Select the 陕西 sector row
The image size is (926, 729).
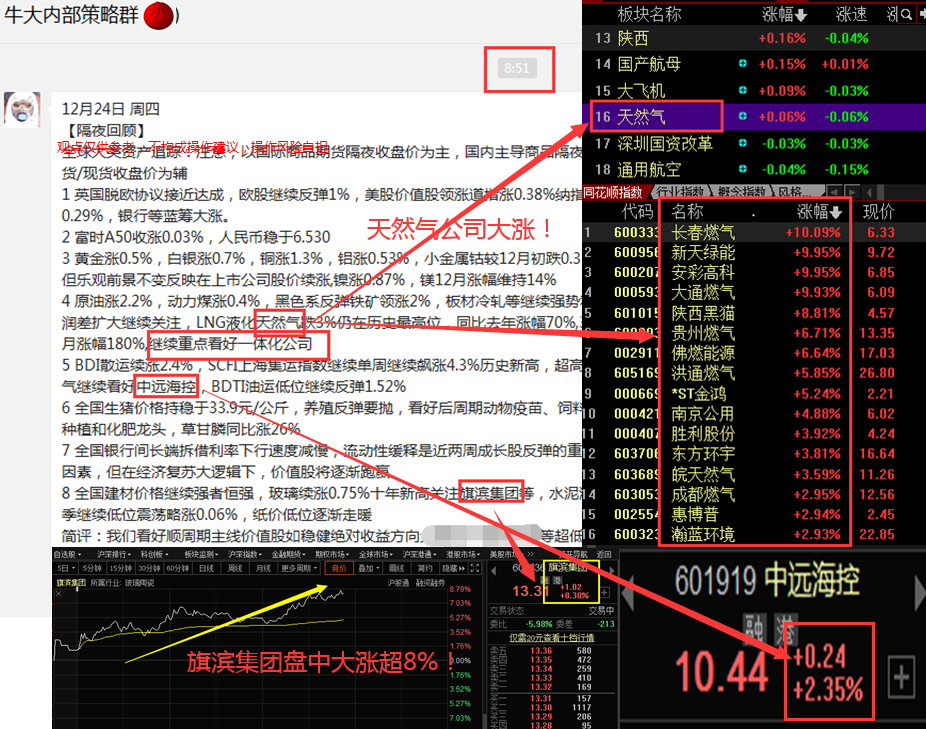pos(754,38)
